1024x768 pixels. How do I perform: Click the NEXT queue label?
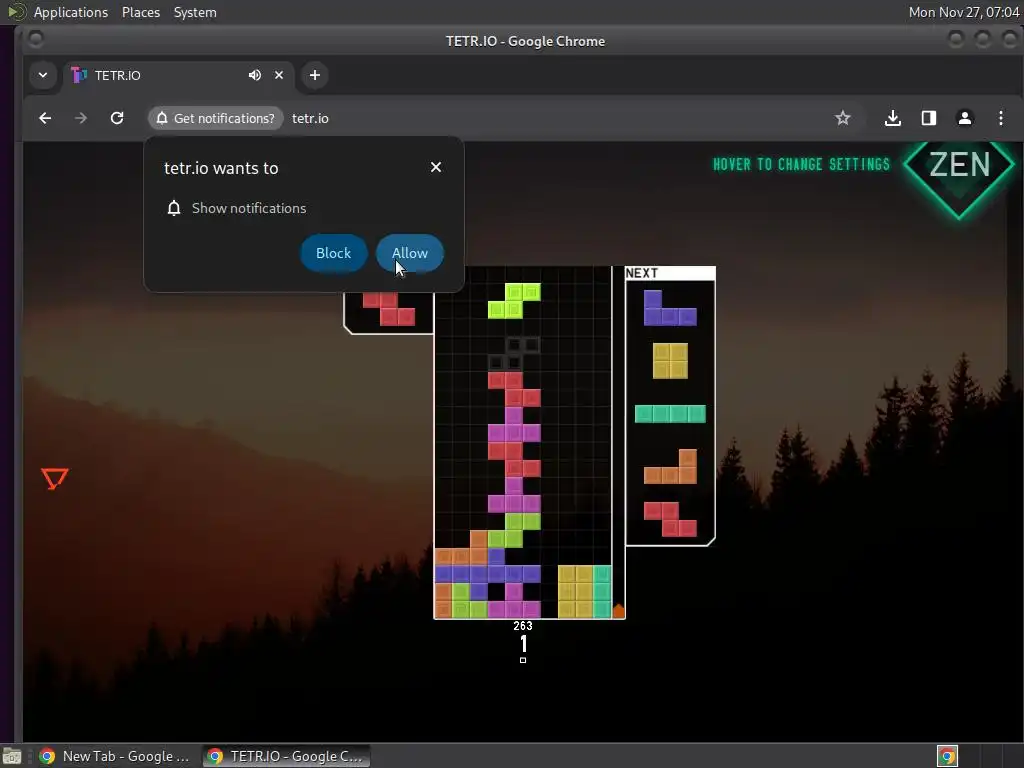pyautogui.click(x=641, y=273)
